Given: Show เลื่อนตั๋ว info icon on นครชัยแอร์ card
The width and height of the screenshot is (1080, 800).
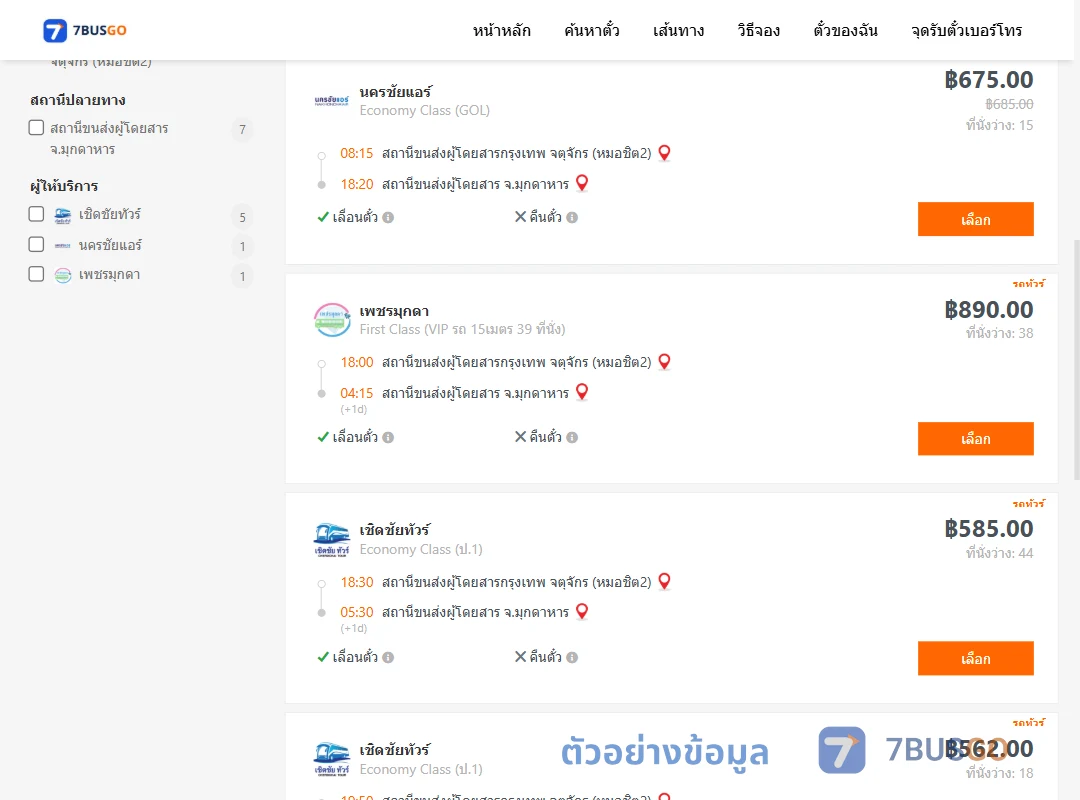Looking at the screenshot, I should (388, 218).
